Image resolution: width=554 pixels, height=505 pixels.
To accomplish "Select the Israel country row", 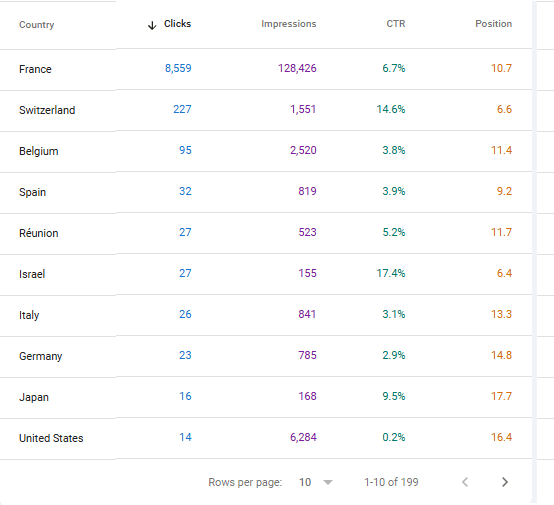I will pos(266,274).
